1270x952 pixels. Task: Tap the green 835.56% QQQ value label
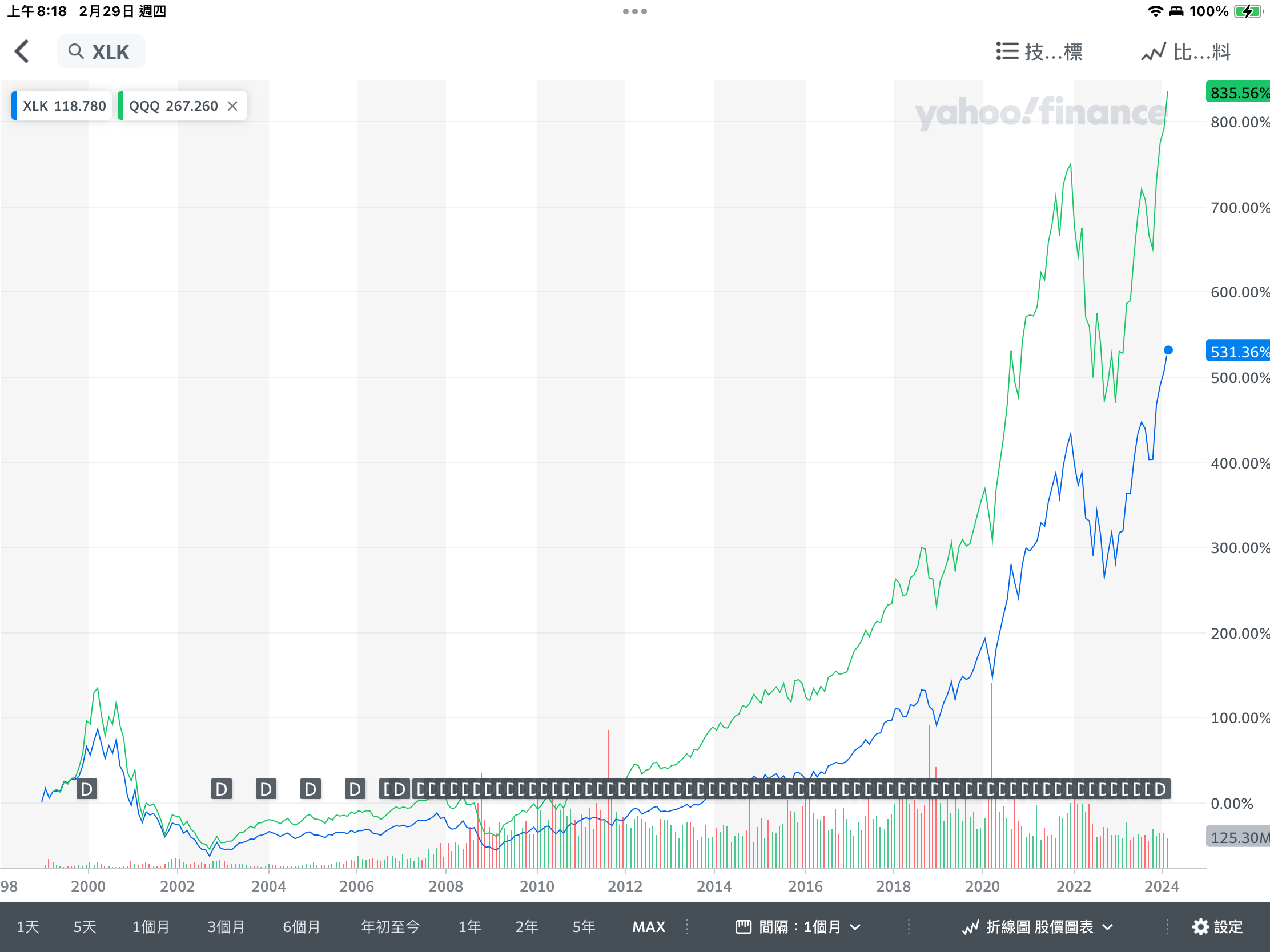(x=1238, y=92)
